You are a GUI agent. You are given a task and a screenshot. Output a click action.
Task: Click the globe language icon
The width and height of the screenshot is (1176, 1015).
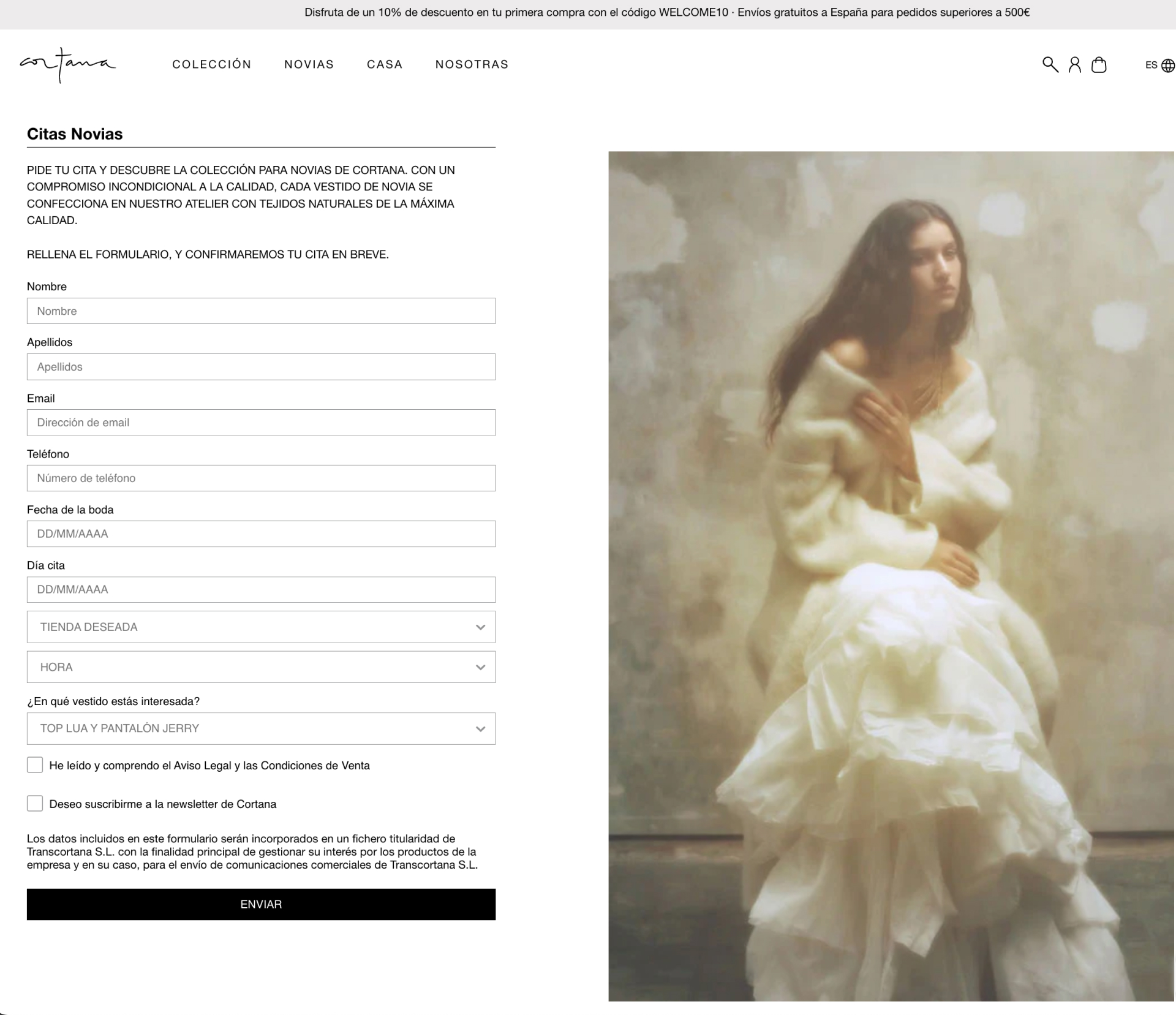[x=1168, y=65]
